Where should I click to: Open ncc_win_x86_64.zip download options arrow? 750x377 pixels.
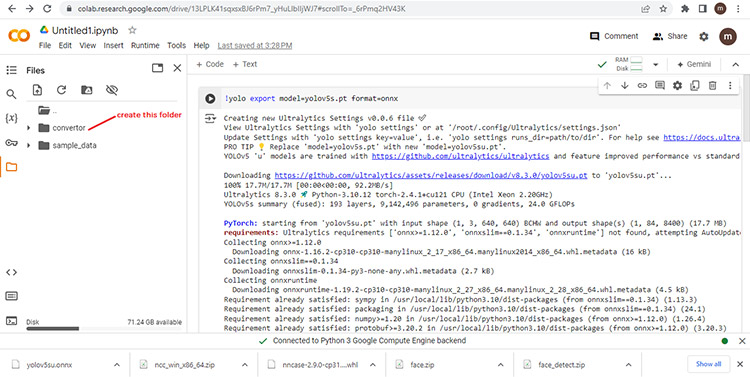click(244, 365)
